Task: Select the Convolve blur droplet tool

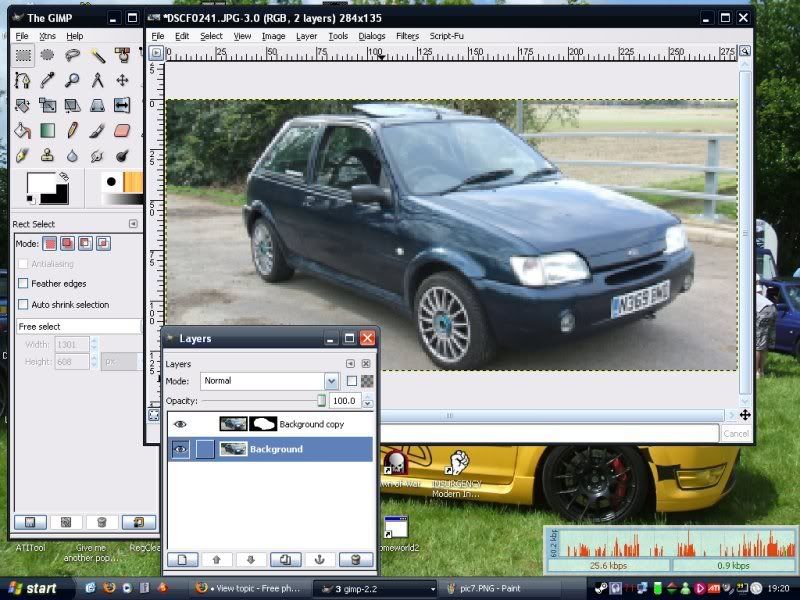Action: [72, 156]
